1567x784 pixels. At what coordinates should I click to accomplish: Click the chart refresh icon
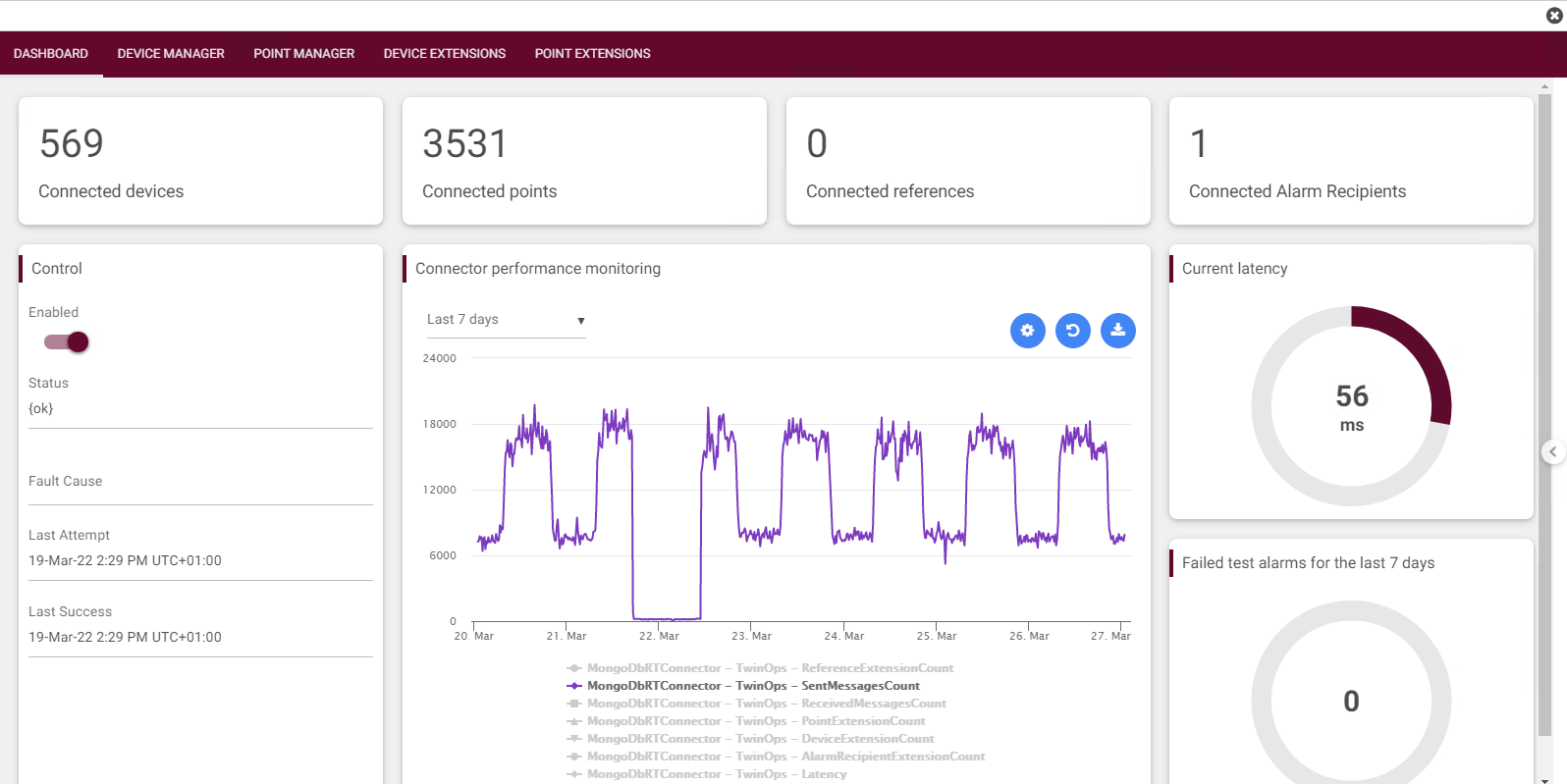1072,331
